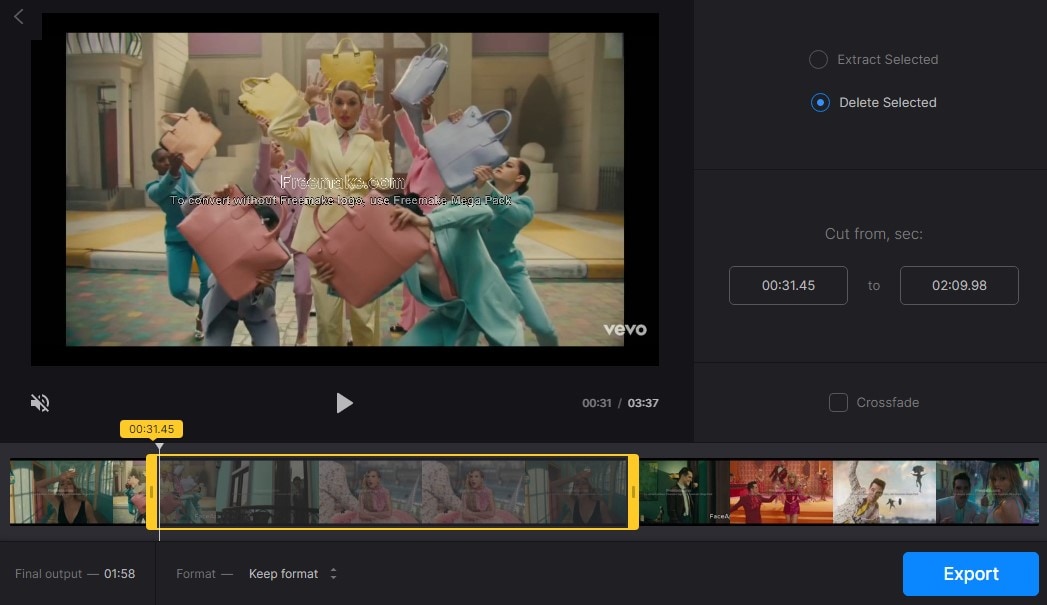The image size is (1047, 605).
Task: Edit the cut end time 02:09.98 field
Action: click(x=959, y=285)
